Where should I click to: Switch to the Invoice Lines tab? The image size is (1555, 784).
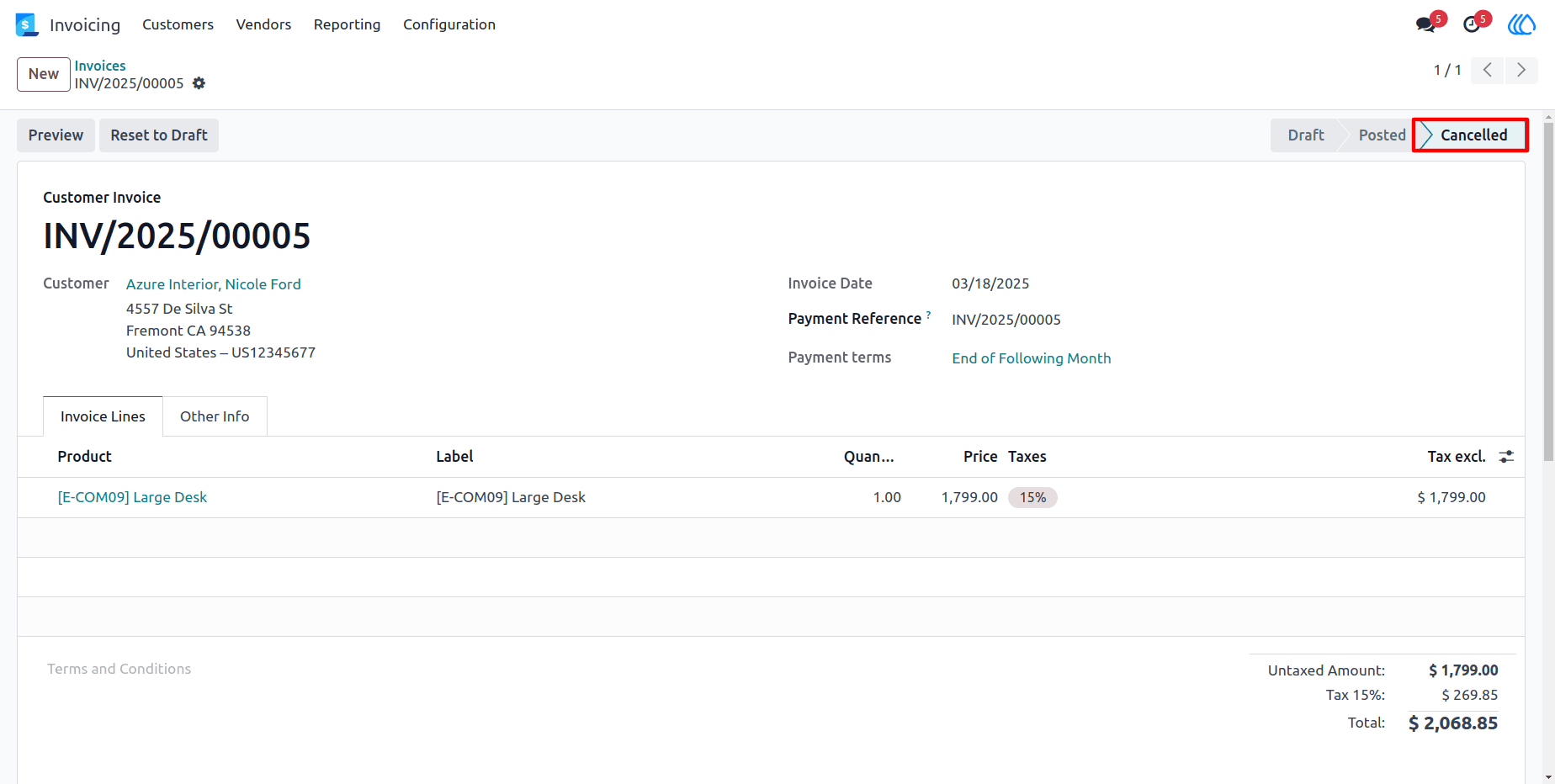103,416
